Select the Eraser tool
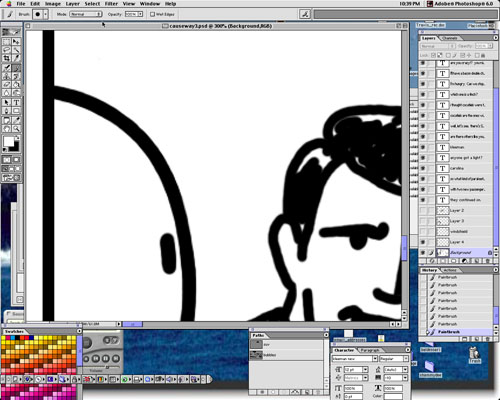 pos(7,85)
